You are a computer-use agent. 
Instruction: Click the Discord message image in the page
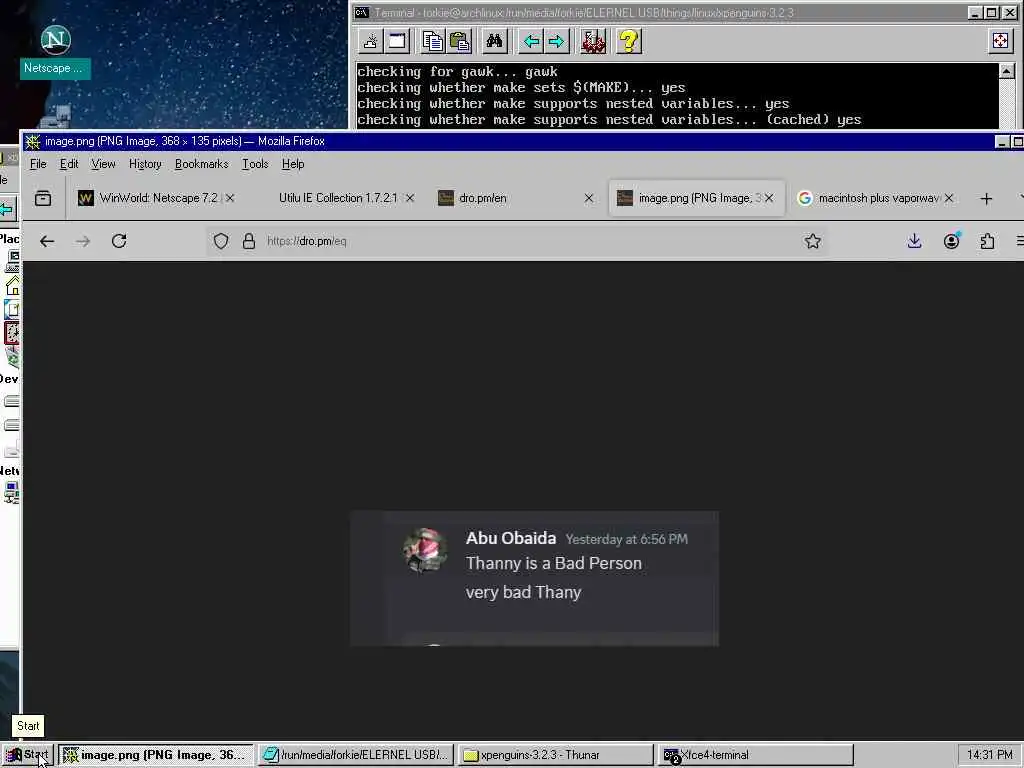click(534, 579)
